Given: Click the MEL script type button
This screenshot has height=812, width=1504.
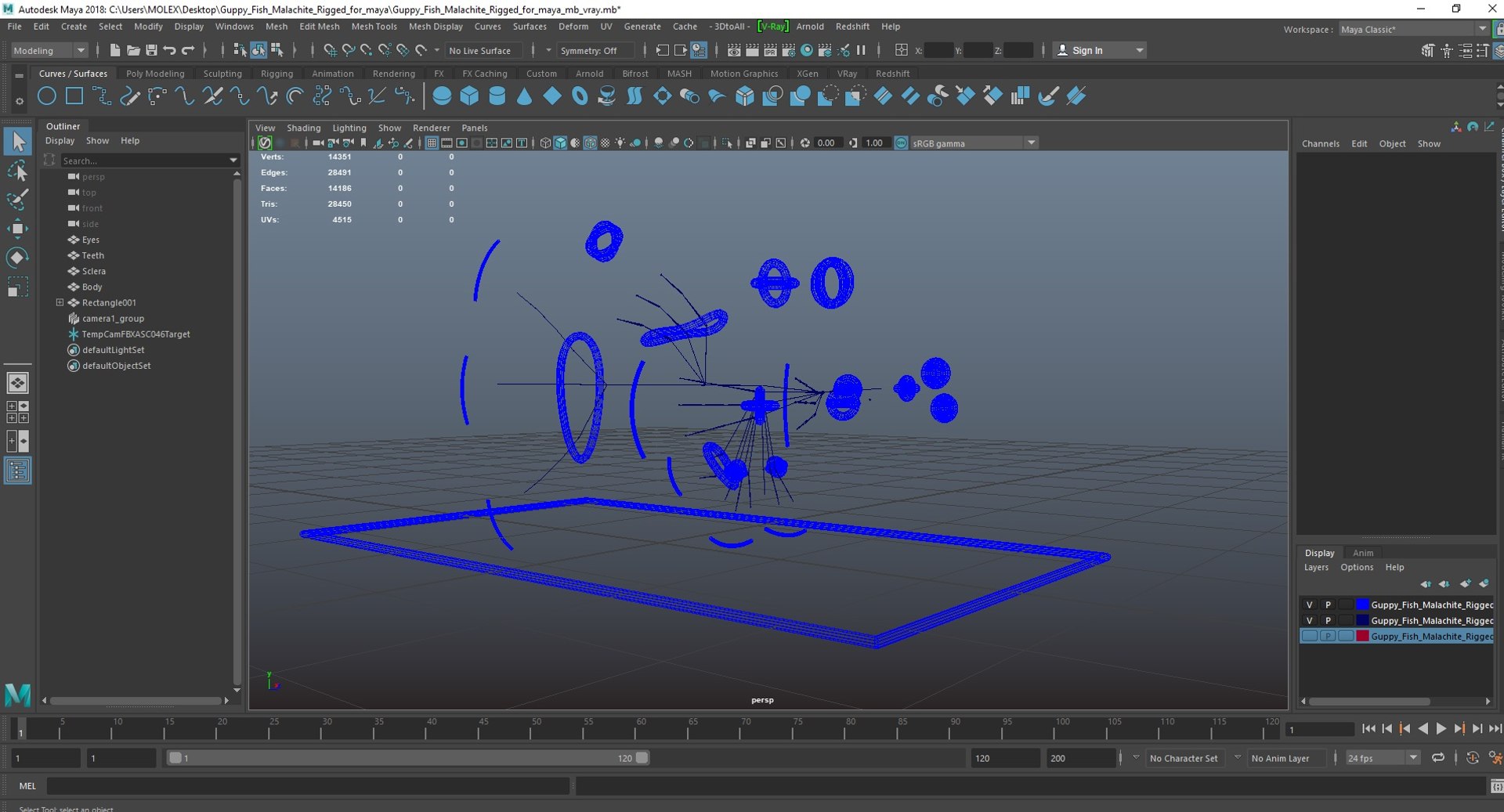Looking at the screenshot, I should click(x=27, y=786).
